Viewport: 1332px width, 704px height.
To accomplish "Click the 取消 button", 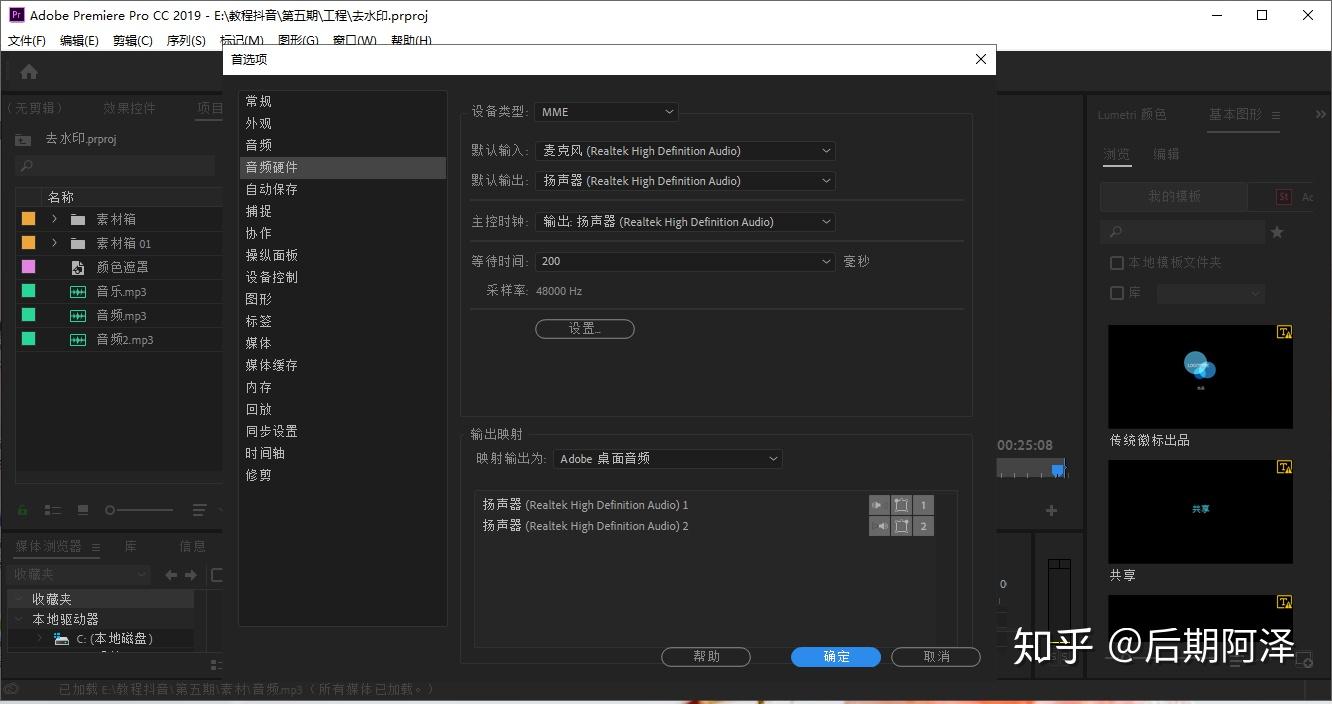I will coord(936,657).
